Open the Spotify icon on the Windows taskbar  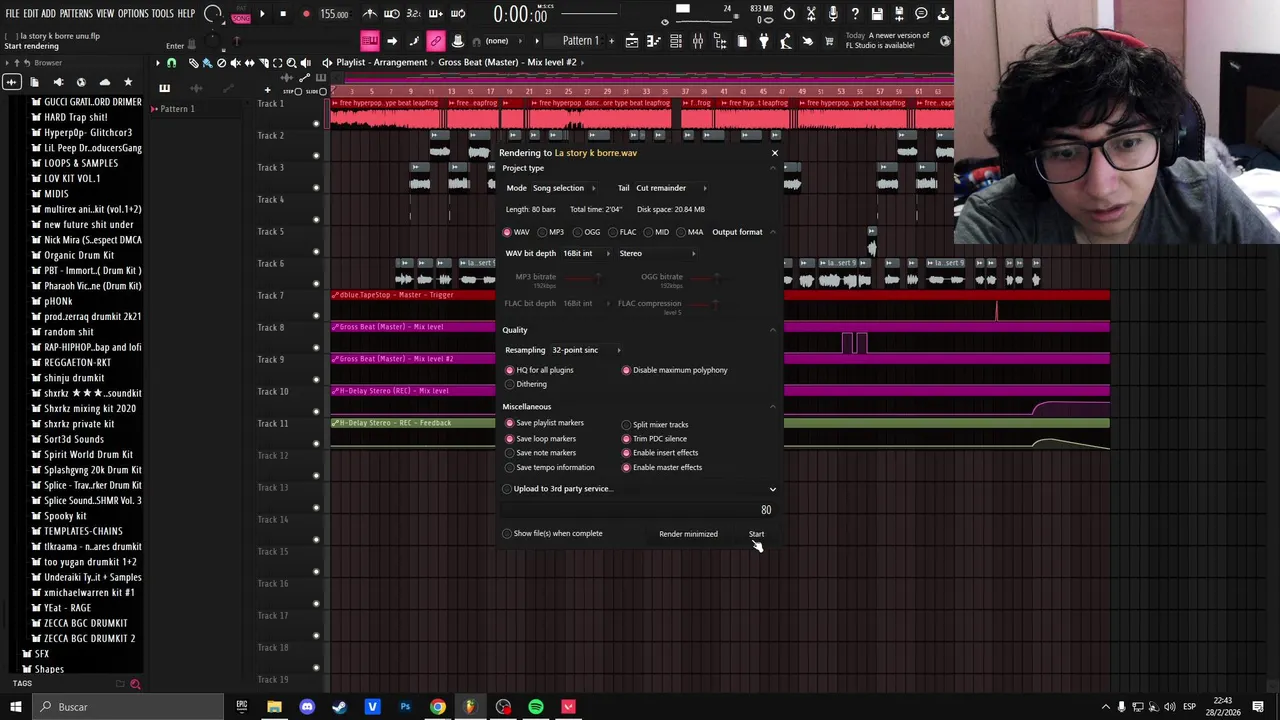point(536,707)
